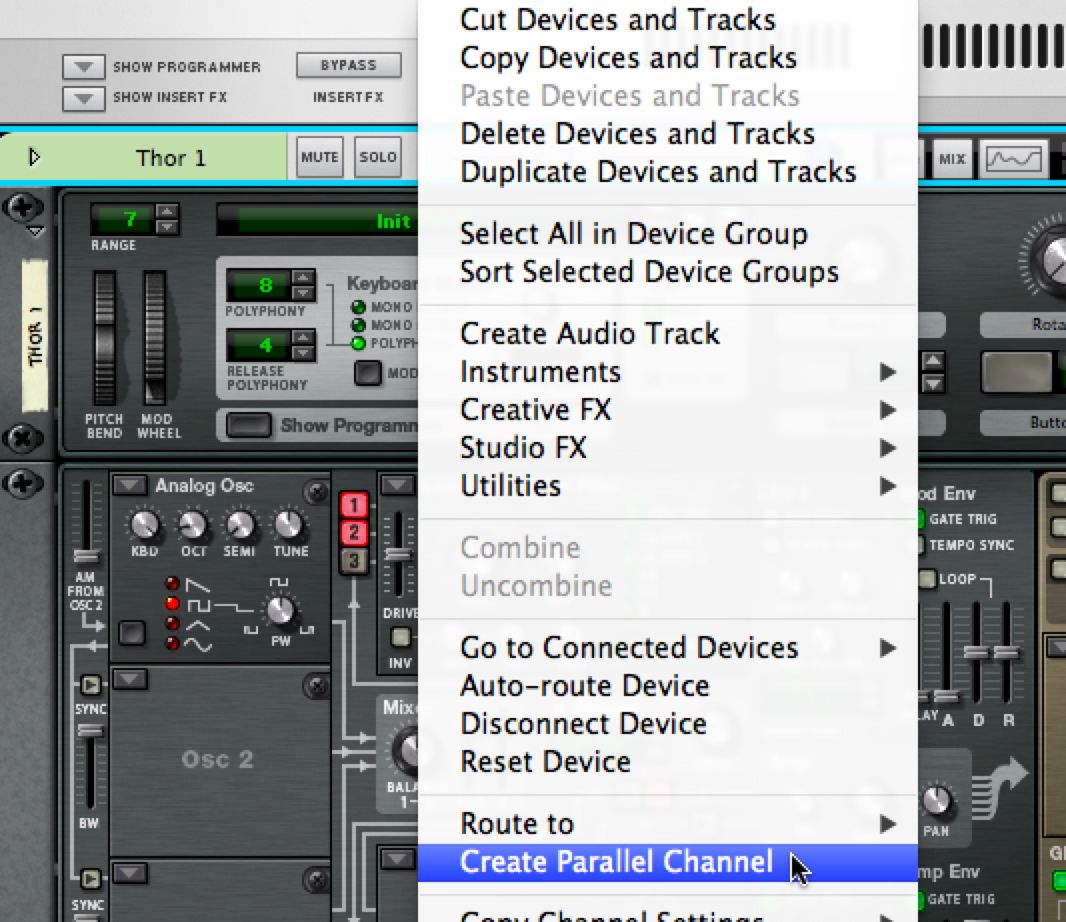
Task: Open the Instruments submenu
Action: click(x=668, y=372)
